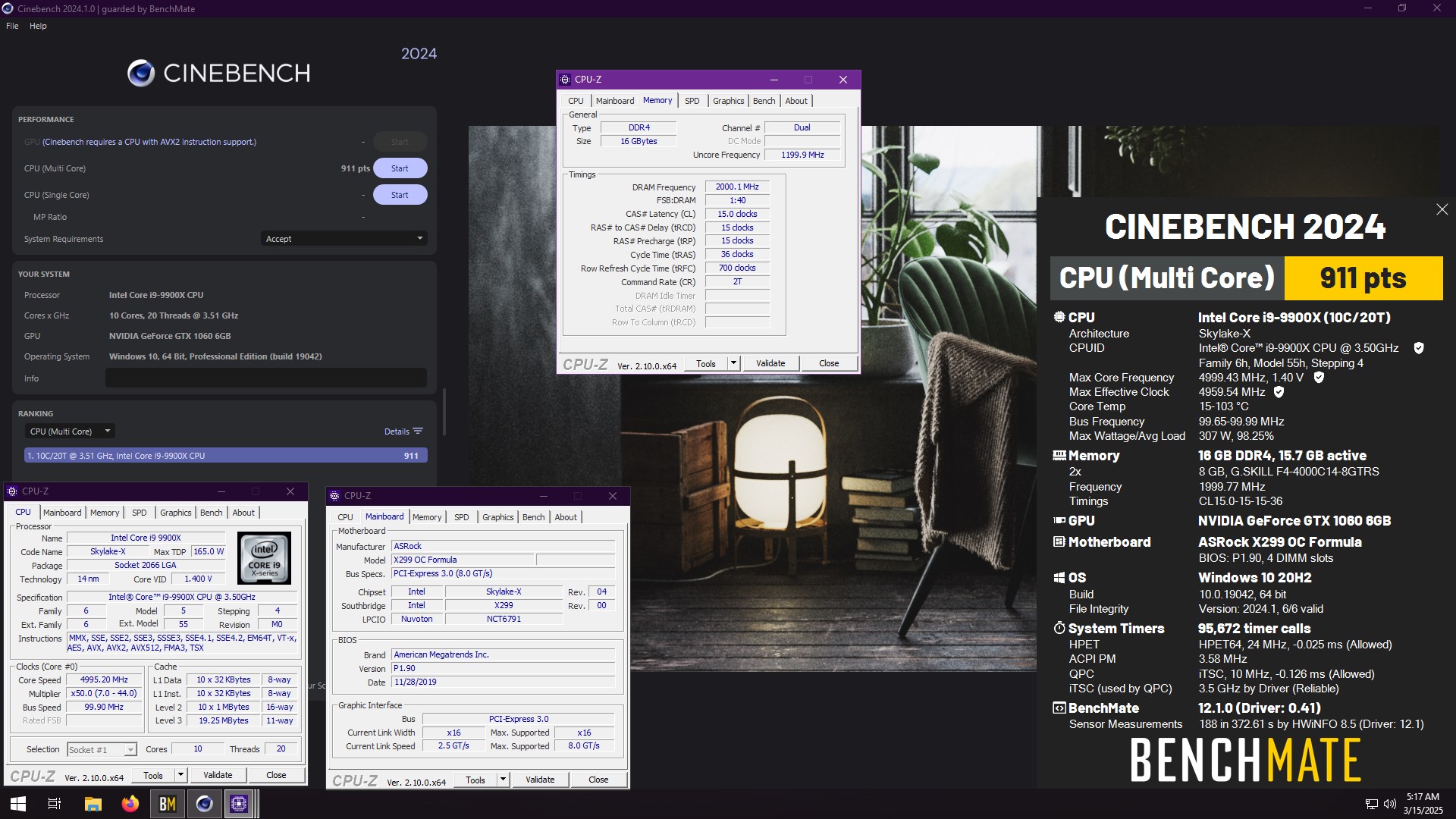Image resolution: width=1456 pixels, height=819 pixels.
Task: Switch to Mainboard tab in CPU-Z CPU window
Action: point(61,513)
